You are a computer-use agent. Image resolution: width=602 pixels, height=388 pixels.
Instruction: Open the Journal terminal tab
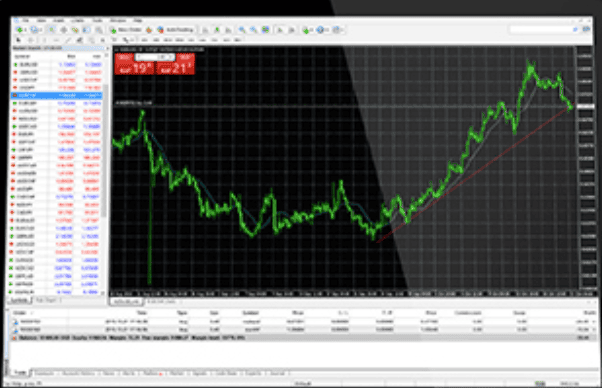click(277, 373)
